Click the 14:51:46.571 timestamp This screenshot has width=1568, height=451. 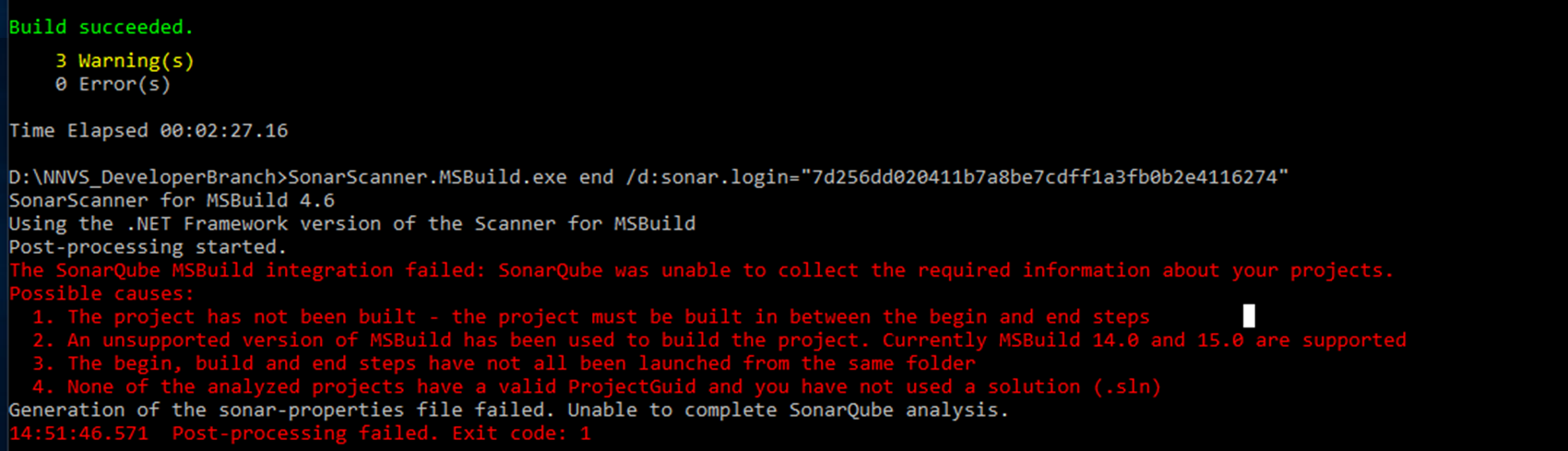[78, 433]
